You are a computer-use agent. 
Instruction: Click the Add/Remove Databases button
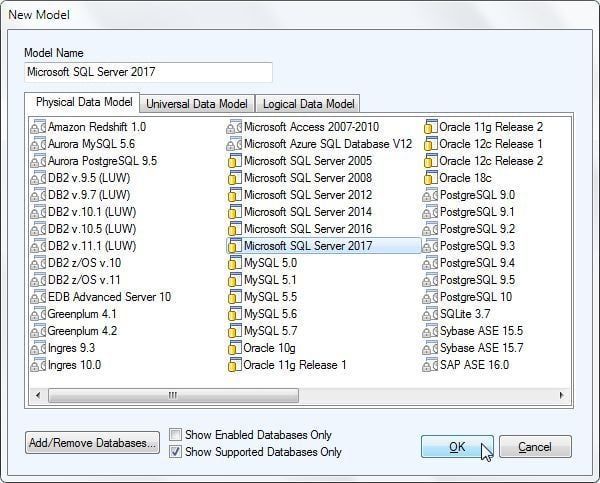(92, 443)
